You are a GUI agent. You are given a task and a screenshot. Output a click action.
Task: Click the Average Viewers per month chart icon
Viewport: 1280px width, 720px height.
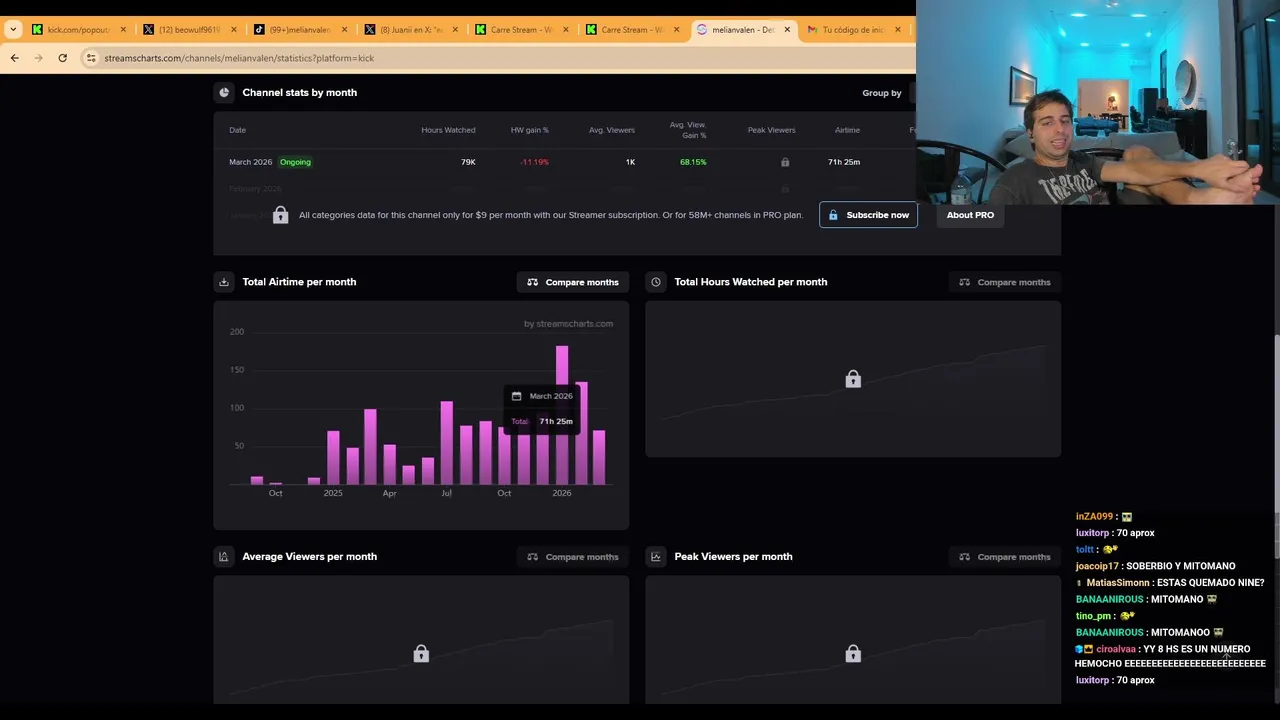[224, 557]
